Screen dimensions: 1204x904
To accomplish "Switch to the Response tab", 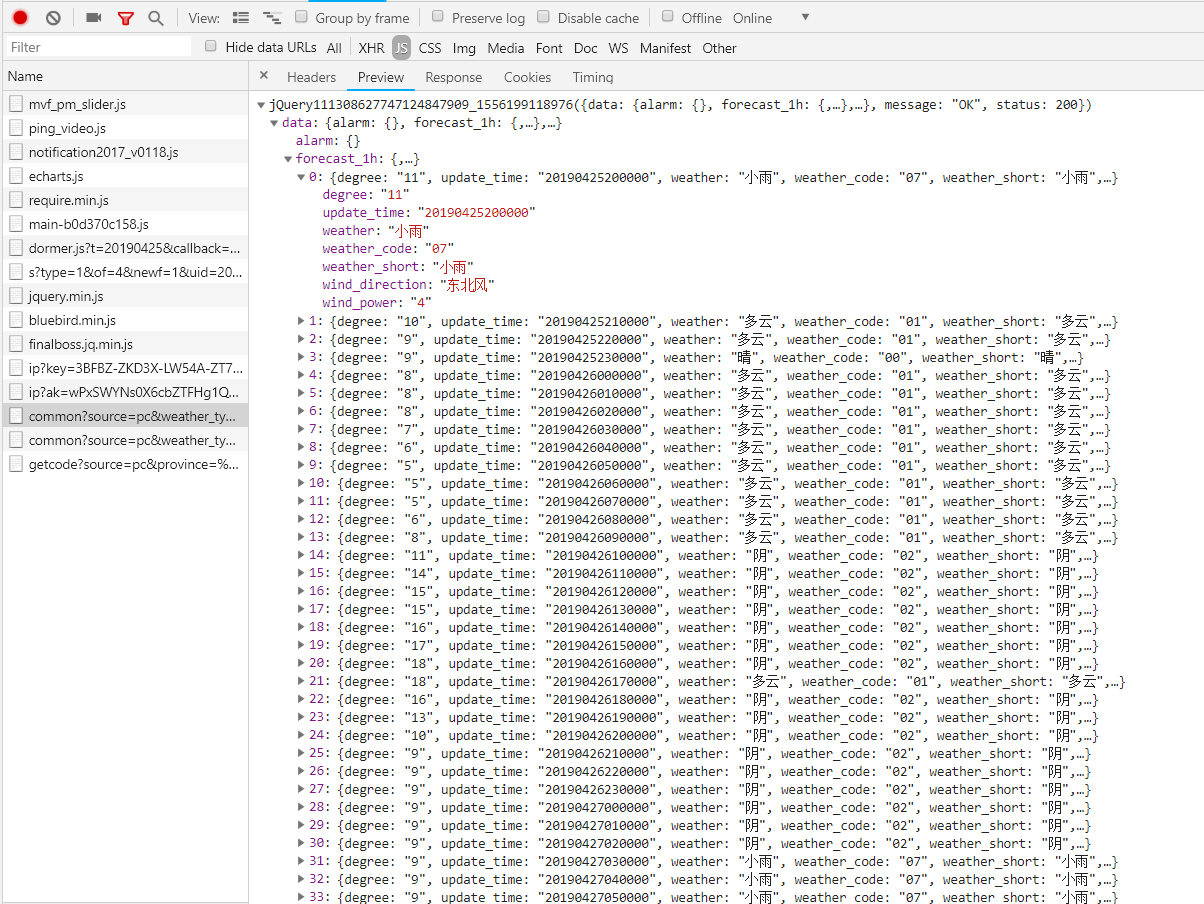I will 453,77.
